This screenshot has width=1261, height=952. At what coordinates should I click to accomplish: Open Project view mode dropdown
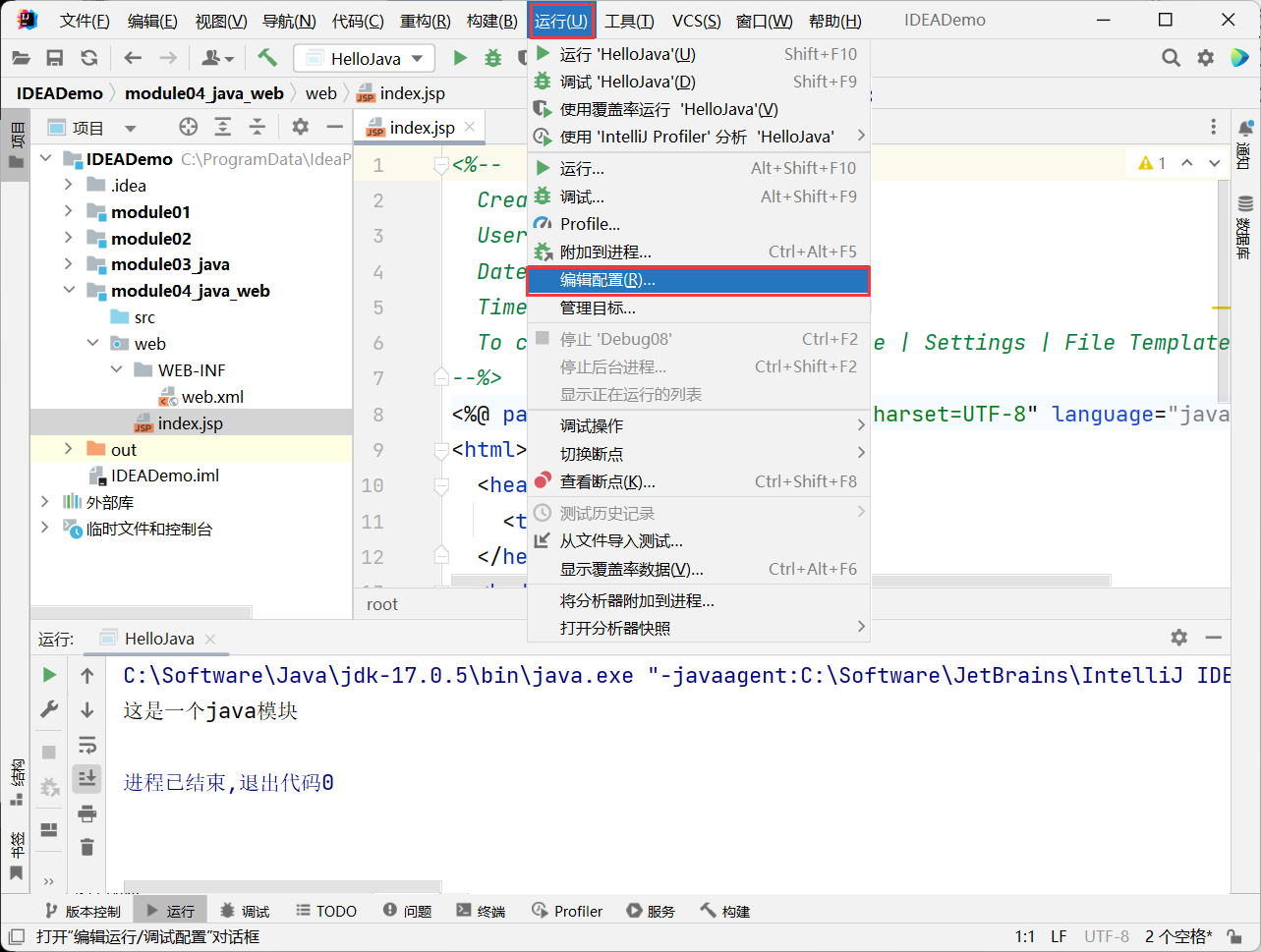(x=130, y=128)
